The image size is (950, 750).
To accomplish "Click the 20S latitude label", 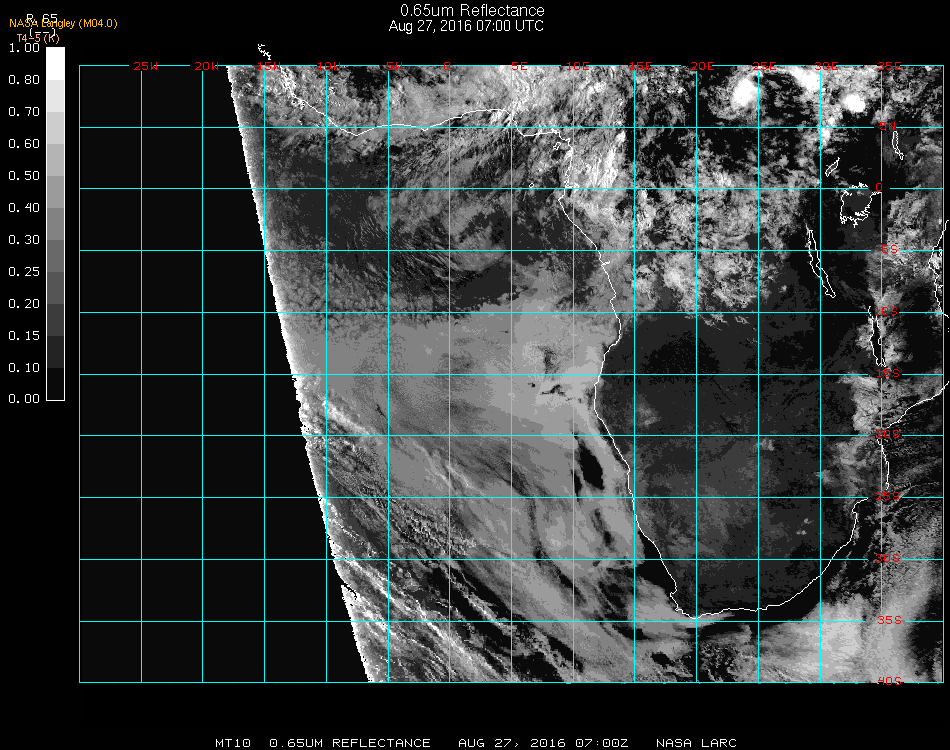I will [x=888, y=435].
